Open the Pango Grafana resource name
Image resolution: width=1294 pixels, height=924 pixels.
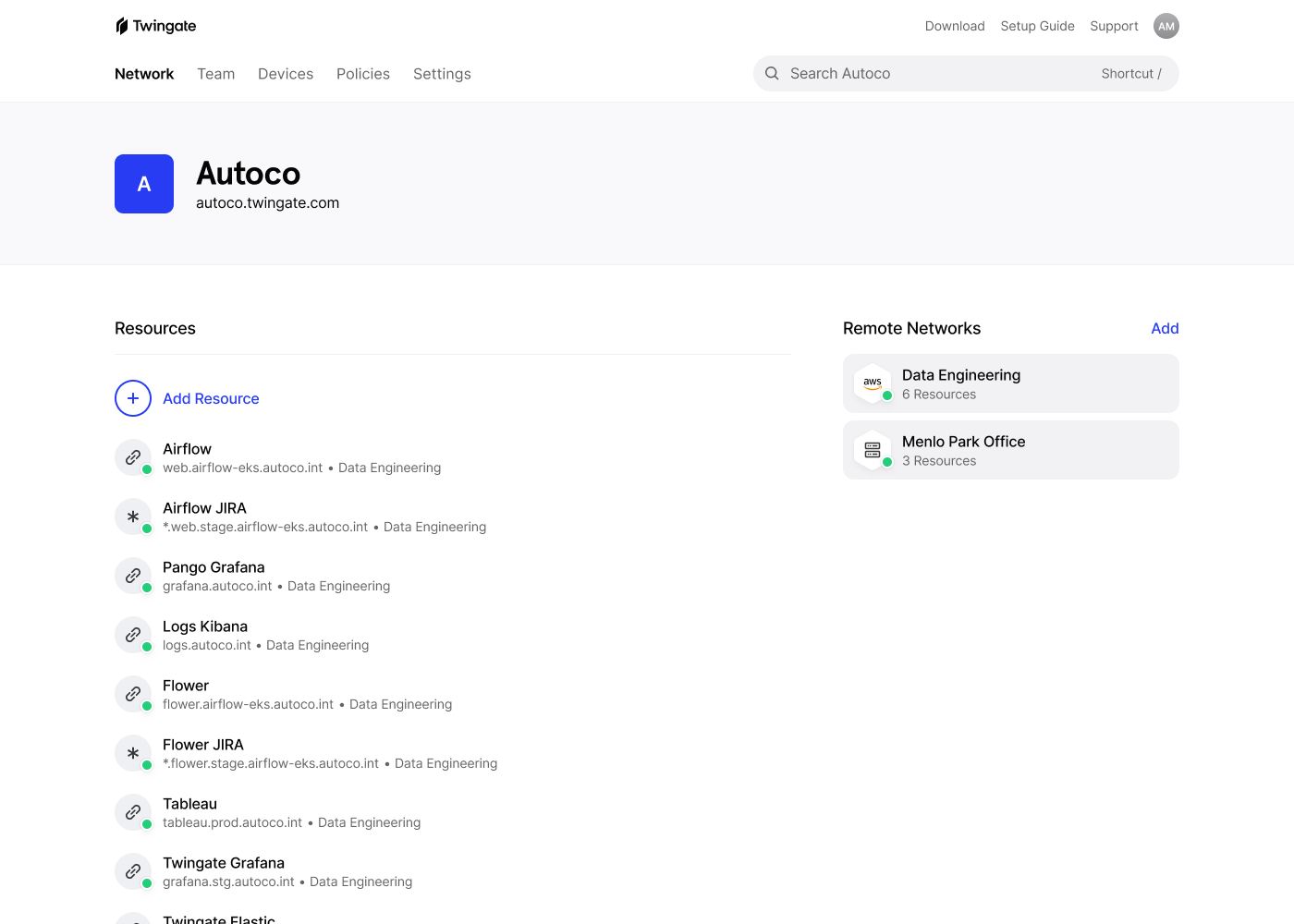pos(214,567)
